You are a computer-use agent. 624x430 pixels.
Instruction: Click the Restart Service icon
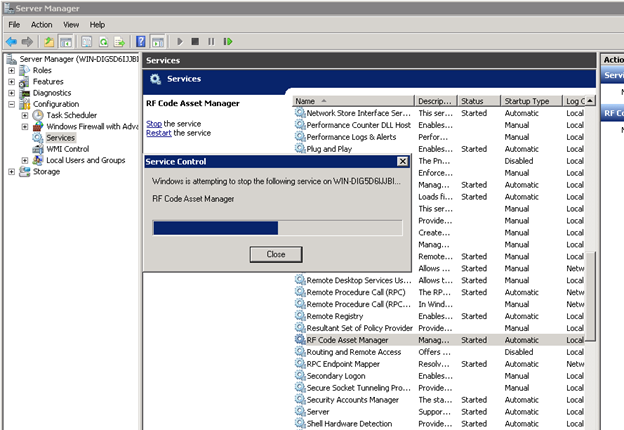[228, 41]
